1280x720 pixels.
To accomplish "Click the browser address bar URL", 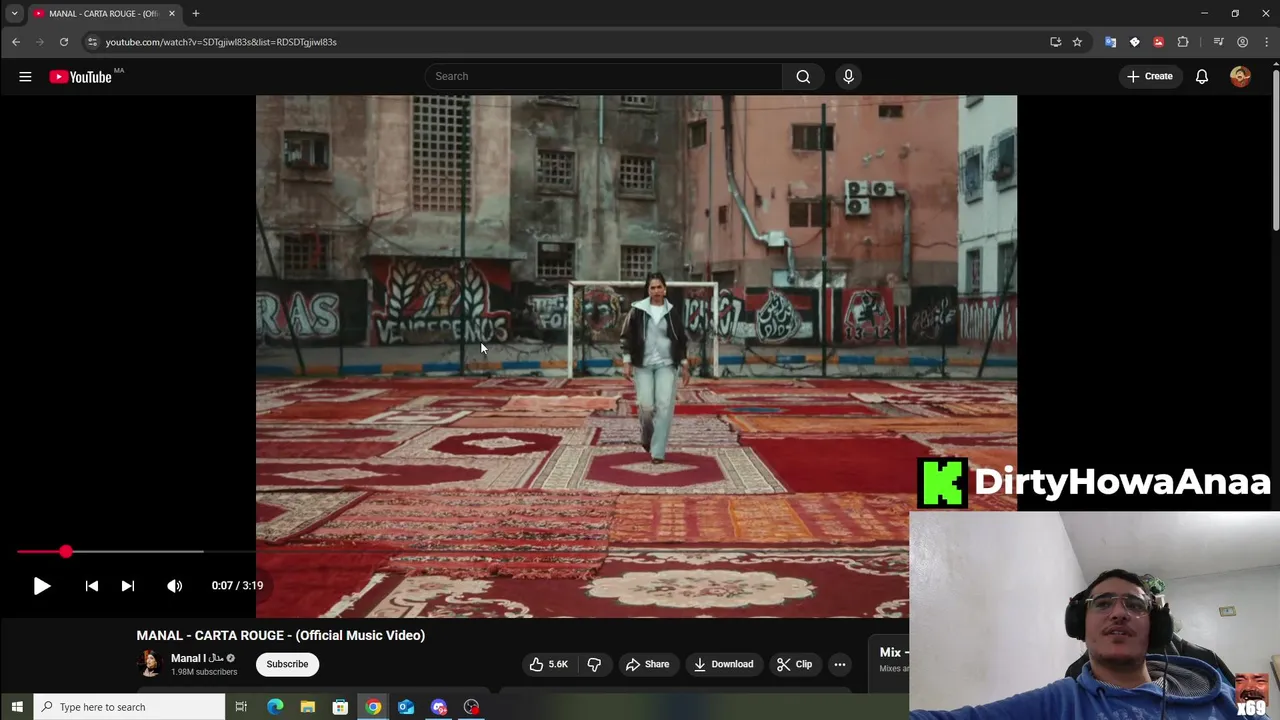I will pos(221,42).
